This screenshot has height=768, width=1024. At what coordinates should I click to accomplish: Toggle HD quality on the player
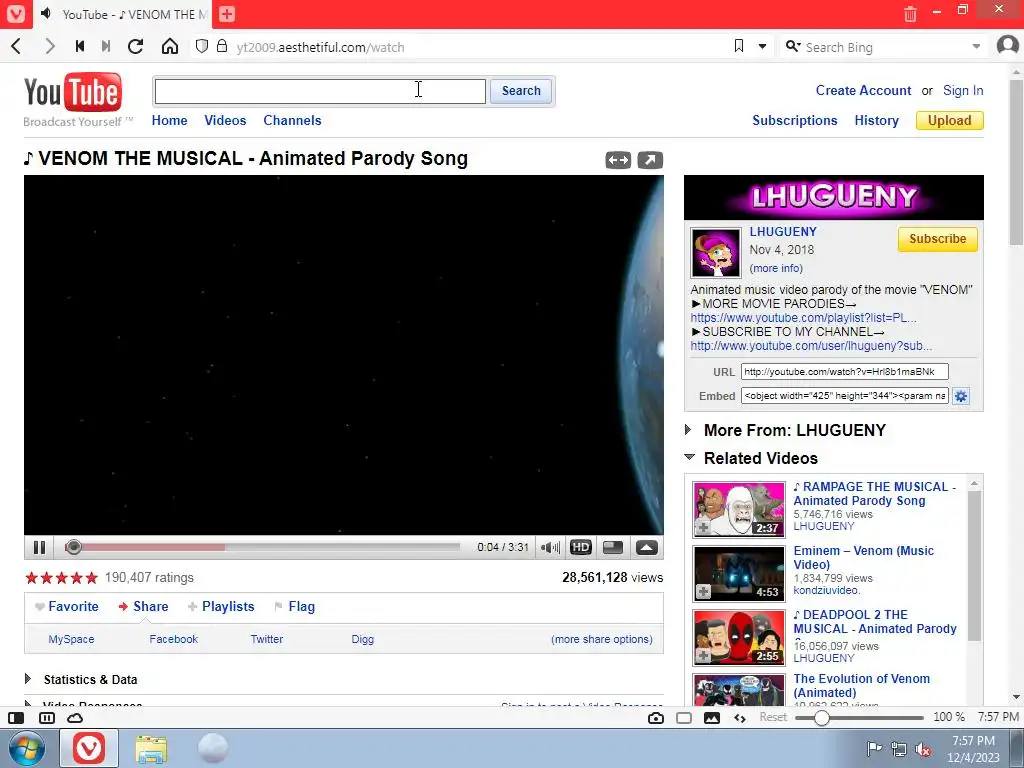click(581, 547)
